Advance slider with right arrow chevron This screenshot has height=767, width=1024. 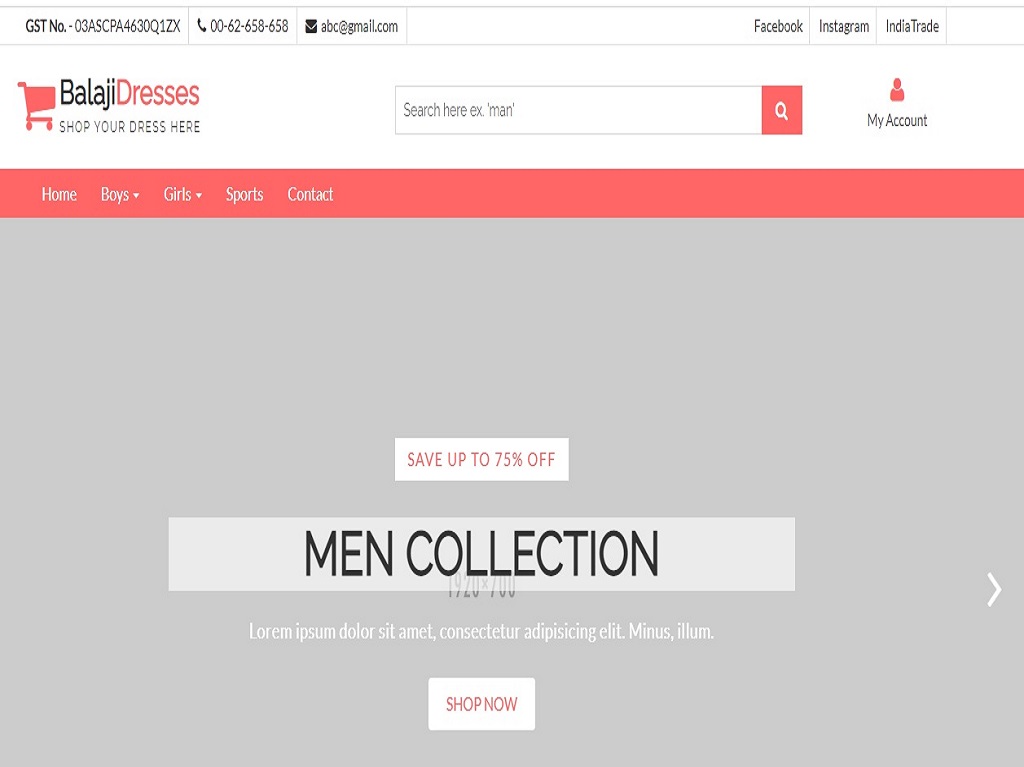click(x=993, y=589)
